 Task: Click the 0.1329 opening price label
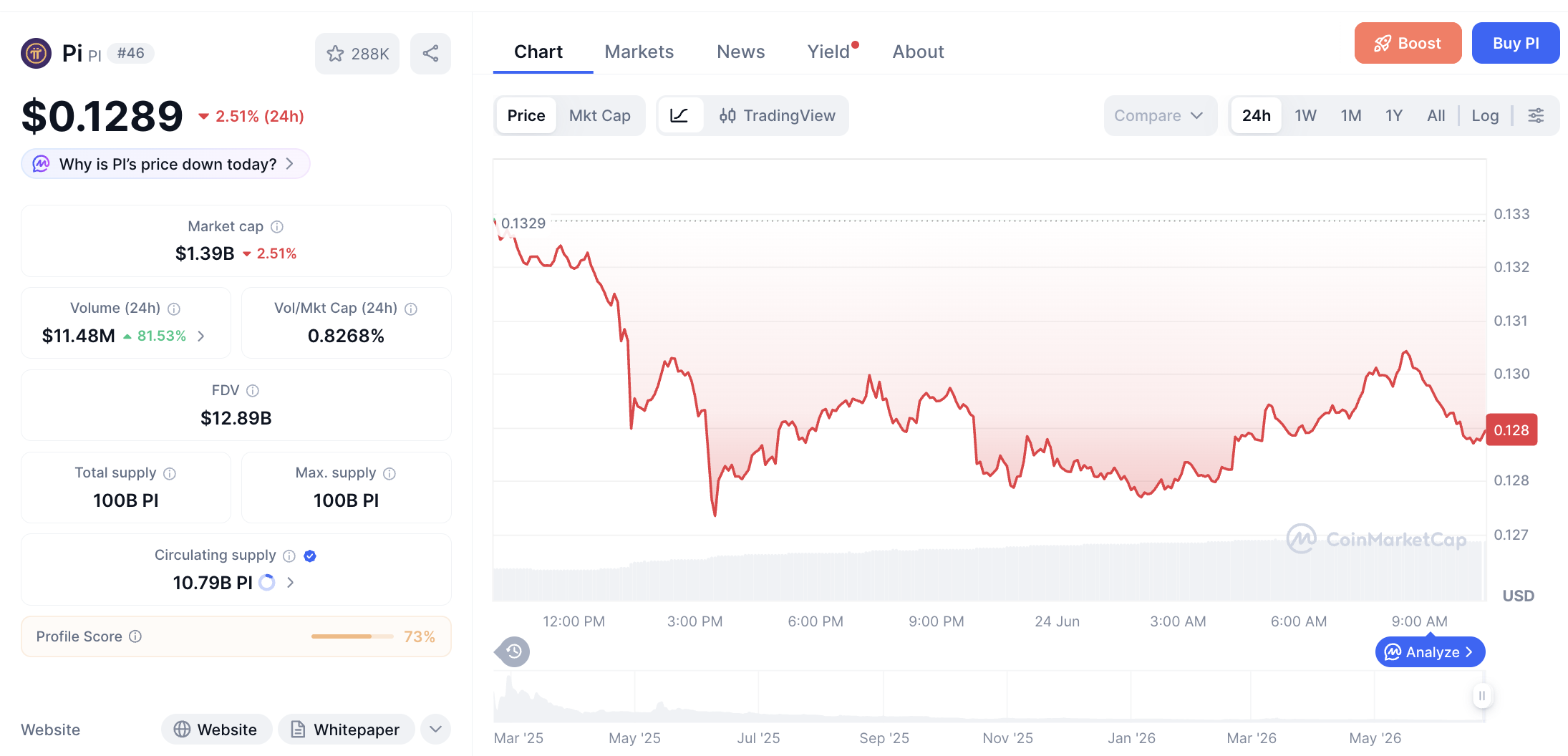[x=523, y=223]
